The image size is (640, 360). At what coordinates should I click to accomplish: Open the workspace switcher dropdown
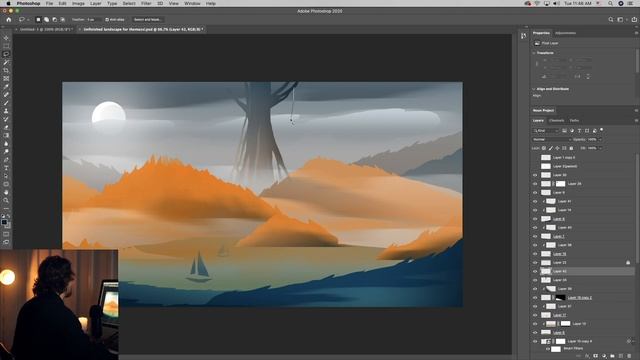621,19
